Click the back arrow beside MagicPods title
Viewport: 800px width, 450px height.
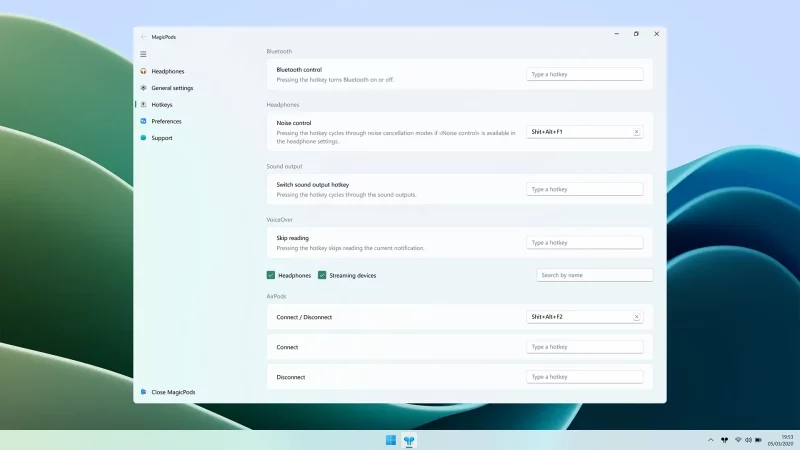143,36
